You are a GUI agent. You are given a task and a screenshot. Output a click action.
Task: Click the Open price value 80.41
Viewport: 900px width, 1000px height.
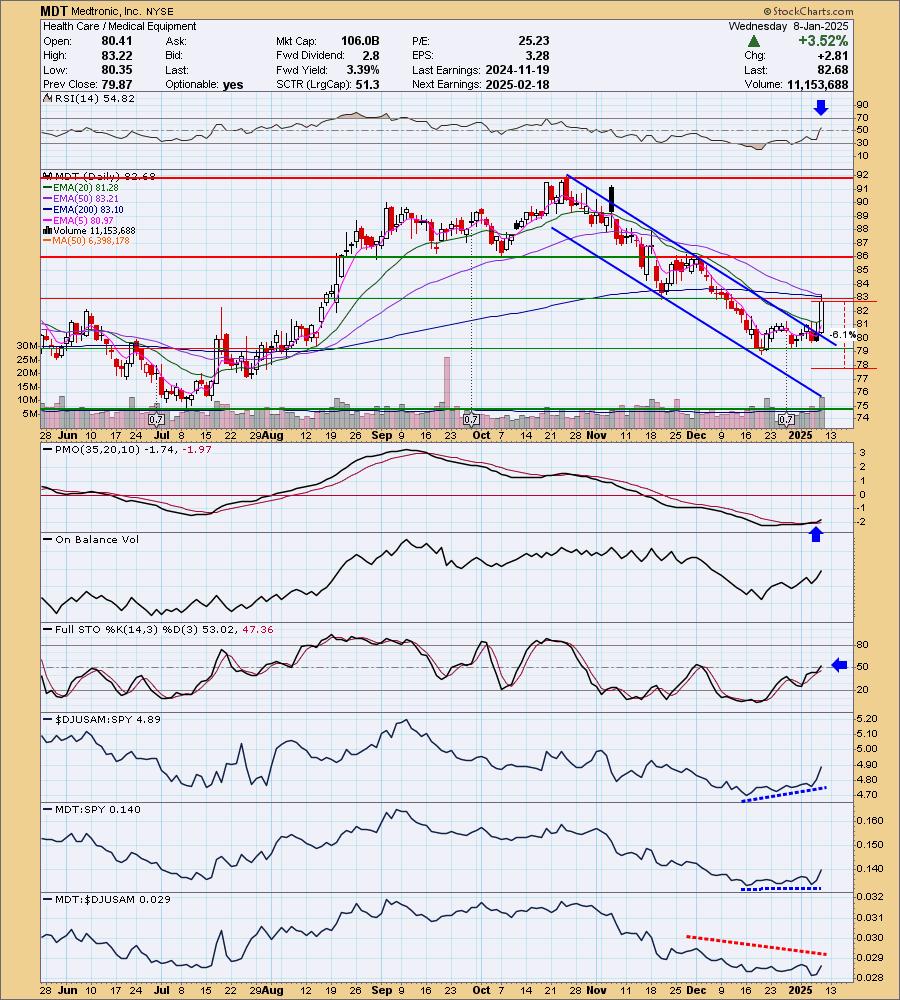[117, 41]
